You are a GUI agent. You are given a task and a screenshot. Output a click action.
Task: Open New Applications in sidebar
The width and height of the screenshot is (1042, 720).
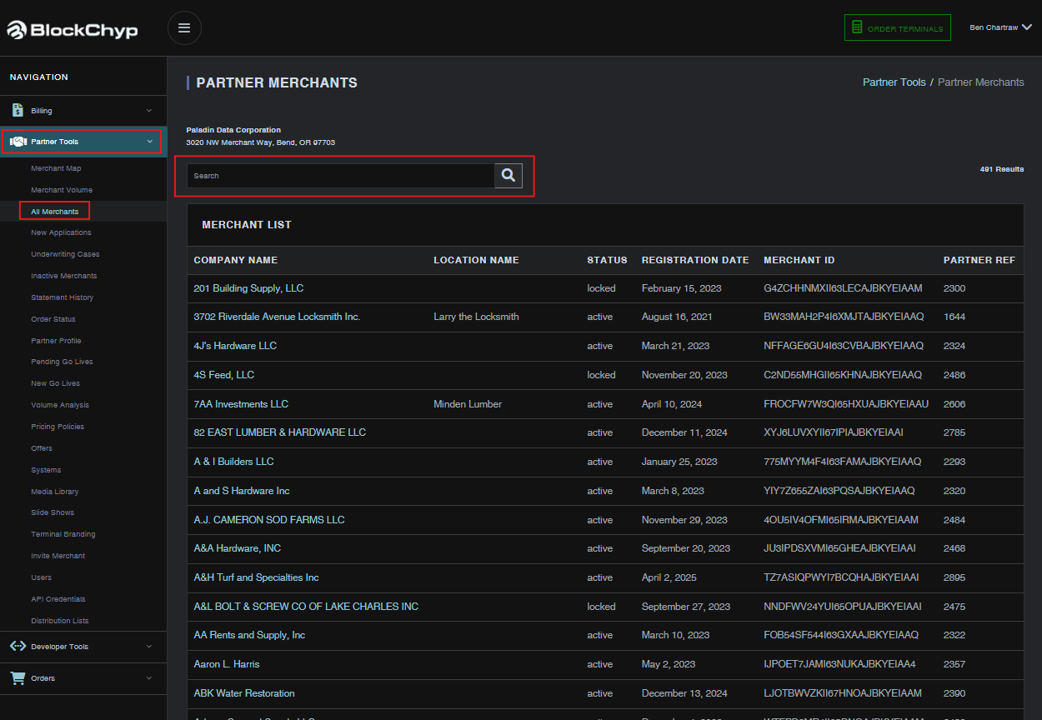point(61,233)
